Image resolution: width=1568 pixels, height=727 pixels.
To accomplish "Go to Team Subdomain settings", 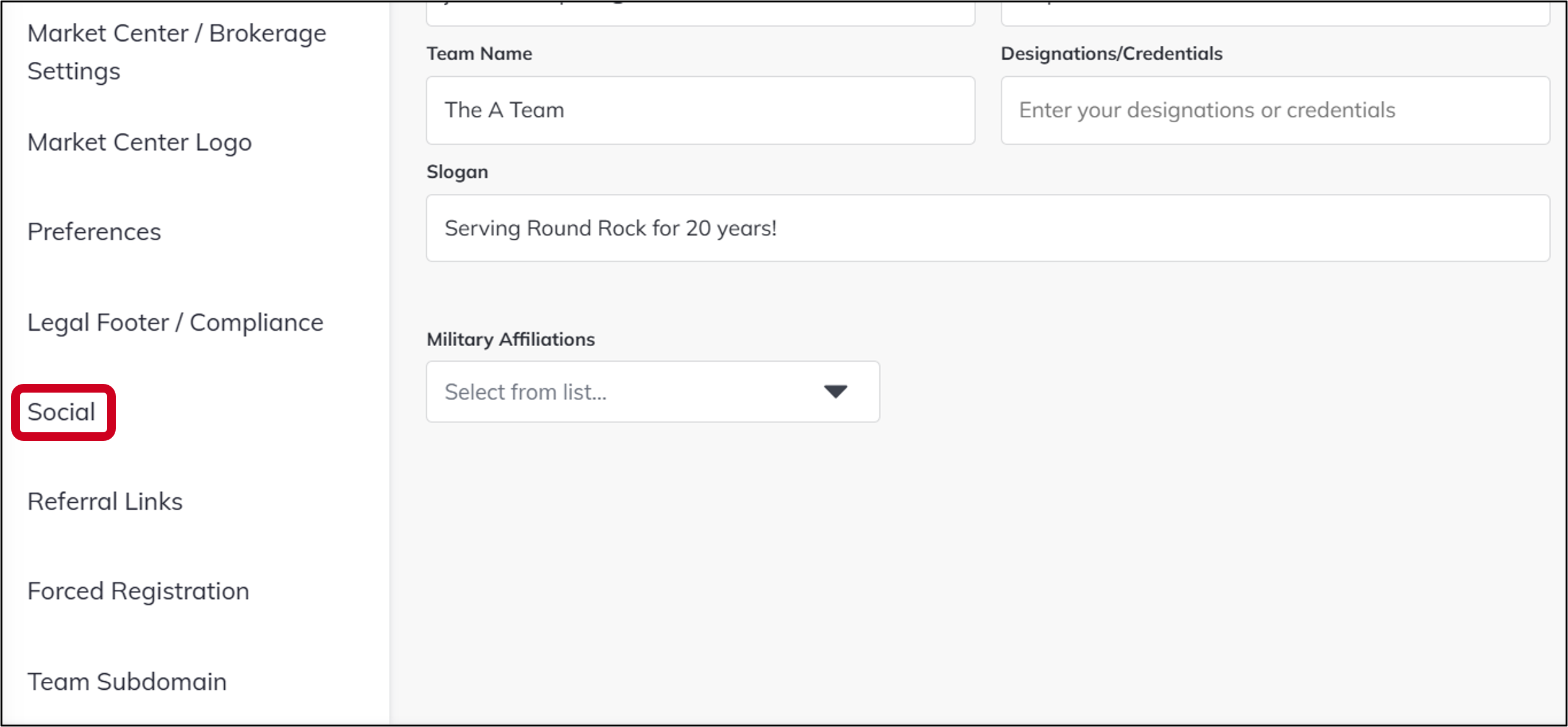I will [127, 681].
